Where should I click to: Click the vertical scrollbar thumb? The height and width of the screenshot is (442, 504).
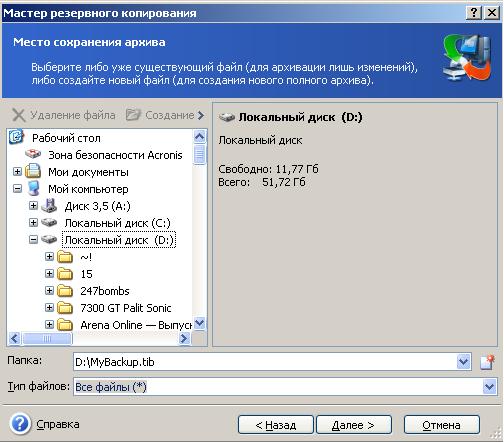coord(199,154)
